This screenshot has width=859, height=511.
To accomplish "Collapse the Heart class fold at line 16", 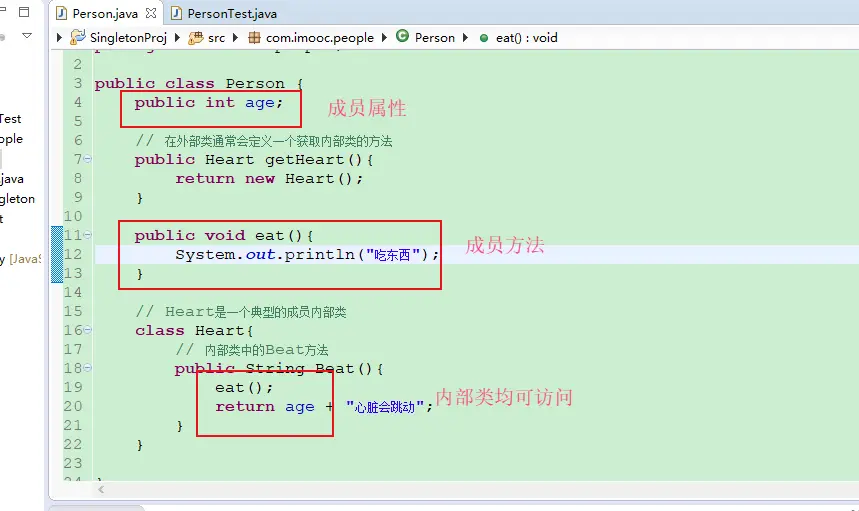I will click(88, 330).
